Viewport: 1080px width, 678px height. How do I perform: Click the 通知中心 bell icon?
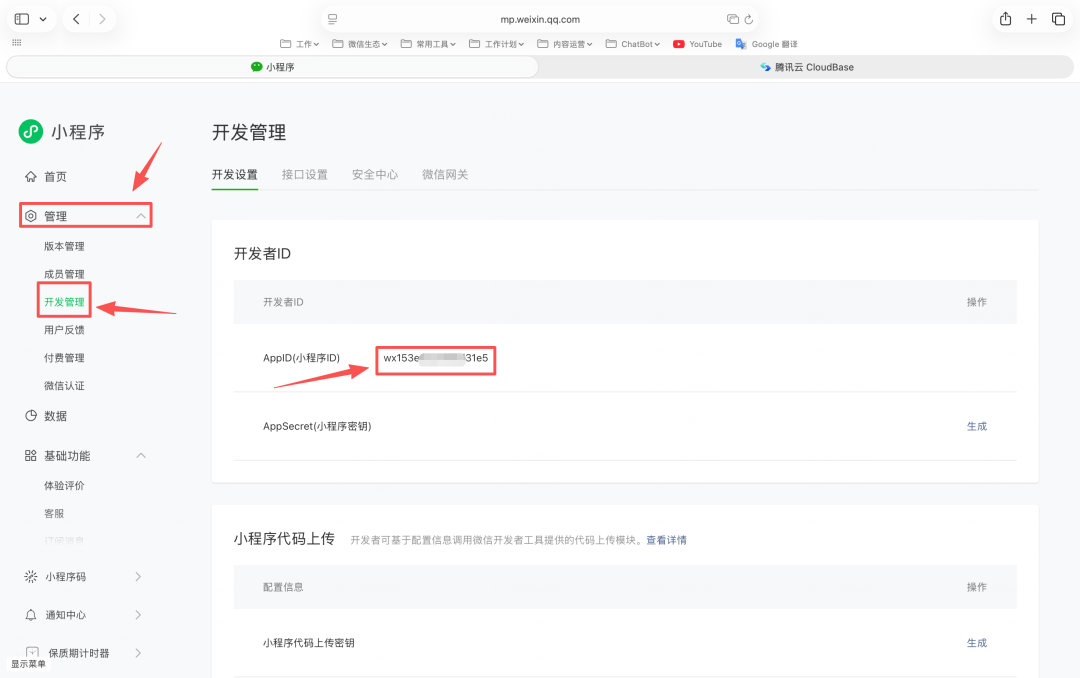point(33,614)
